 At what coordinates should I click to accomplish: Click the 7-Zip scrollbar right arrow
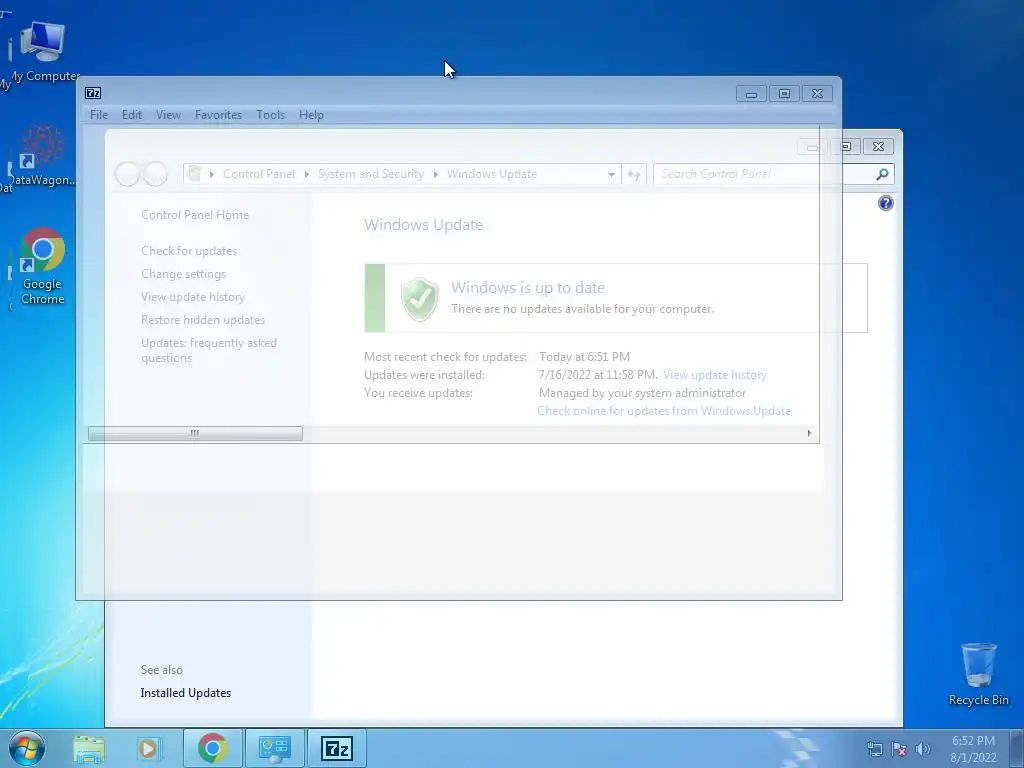point(809,434)
